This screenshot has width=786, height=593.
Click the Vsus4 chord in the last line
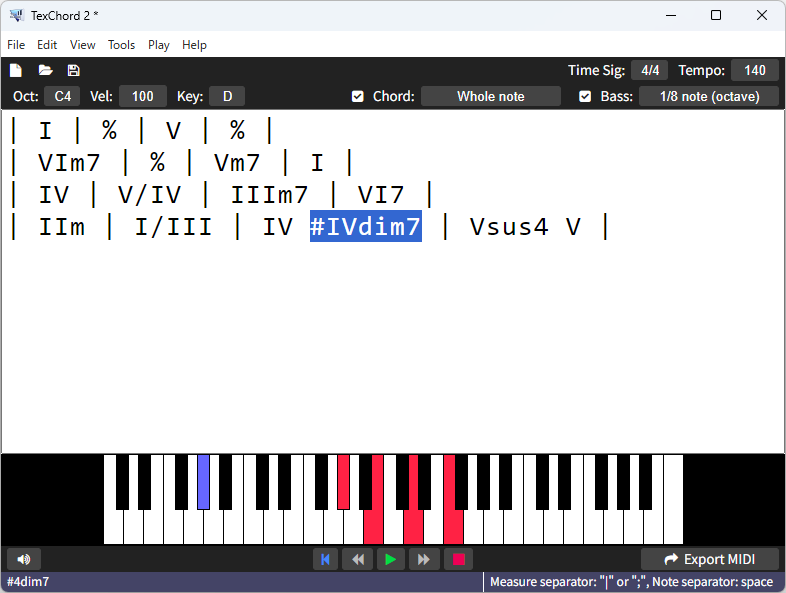coord(509,226)
